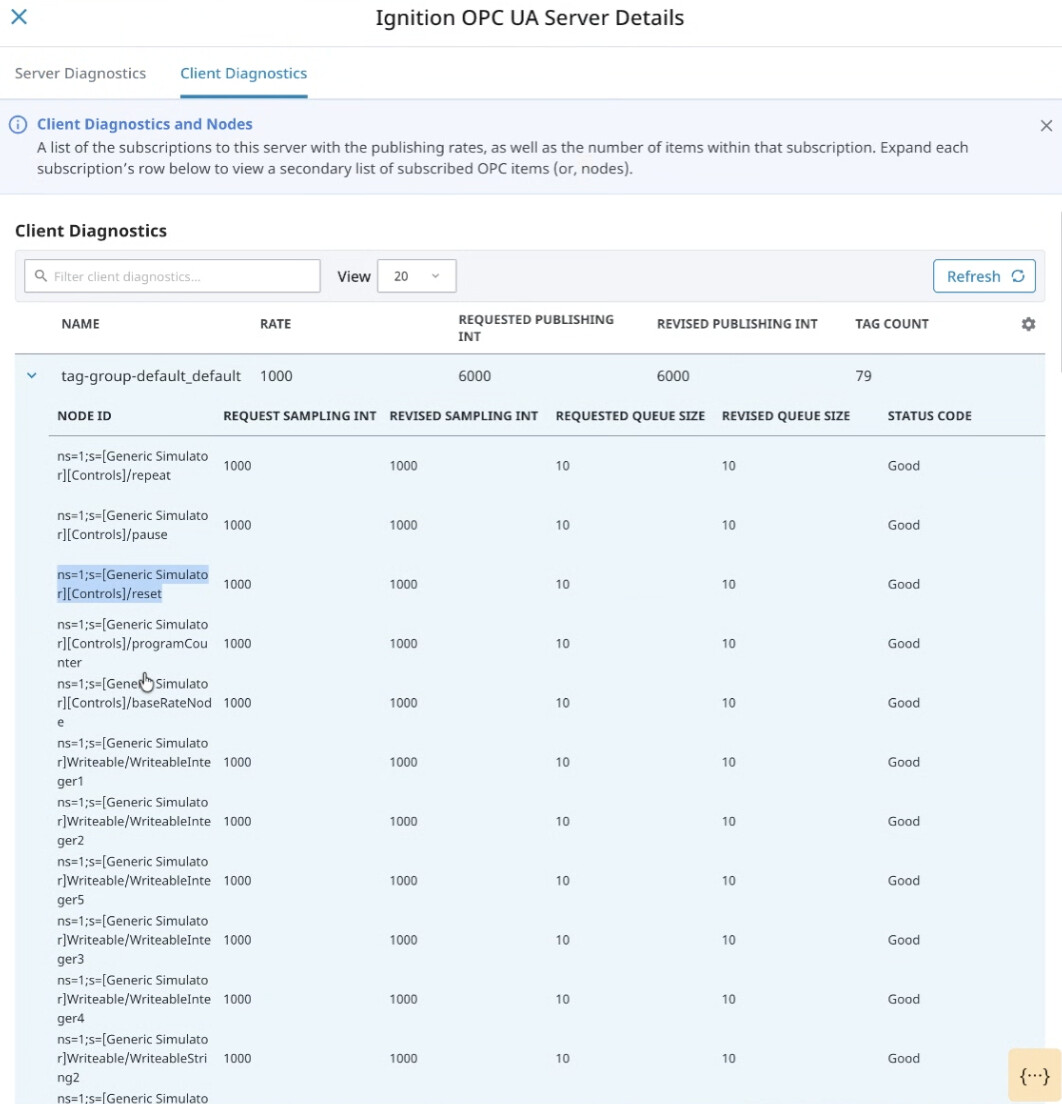The height and width of the screenshot is (1104, 1062).
Task: Select the [Controls]/programCounter node ID
Action: click(132, 643)
